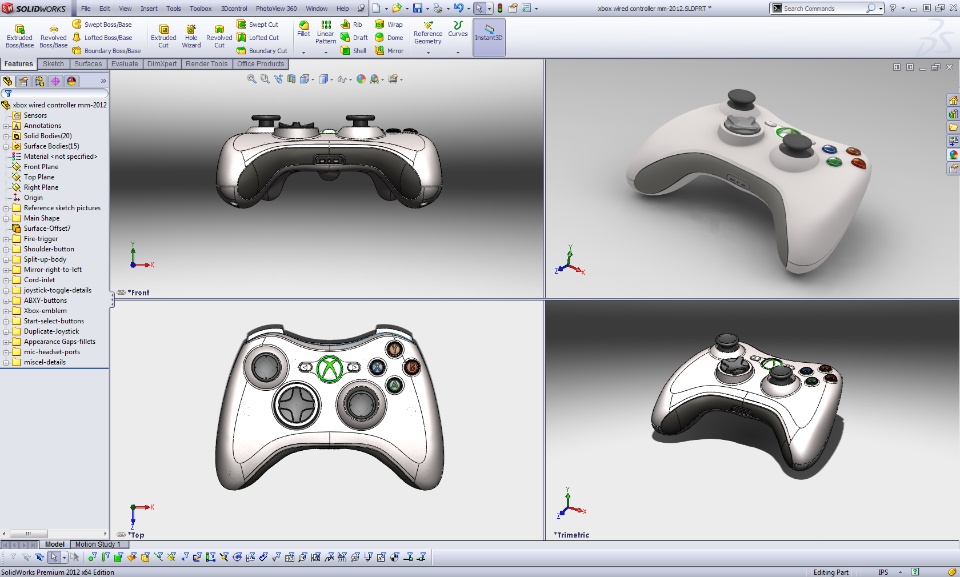Select the Lofted Cut tool
The height and width of the screenshot is (577, 960).
pyautogui.click(x=258, y=37)
